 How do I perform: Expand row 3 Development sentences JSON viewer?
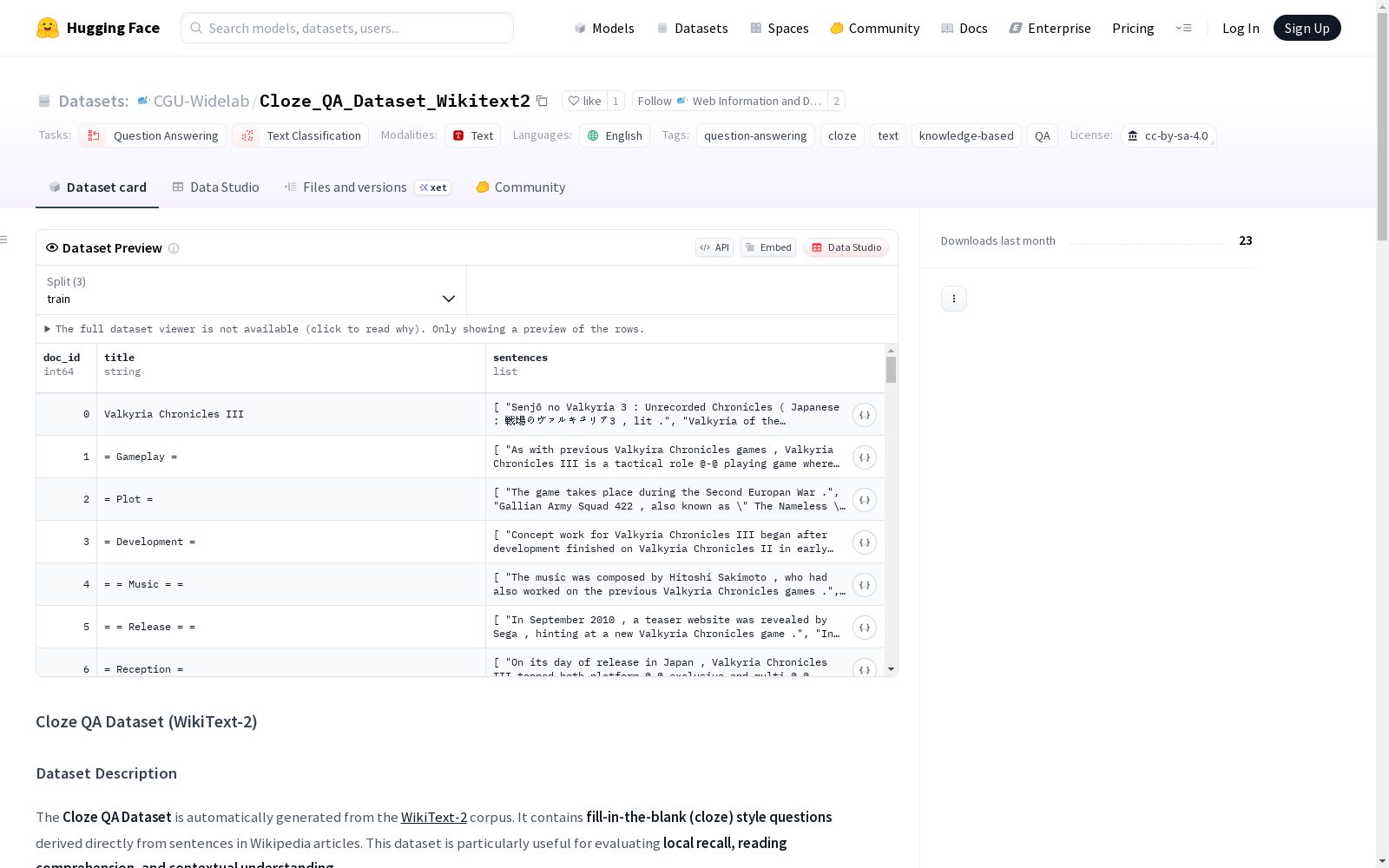(865, 542)
